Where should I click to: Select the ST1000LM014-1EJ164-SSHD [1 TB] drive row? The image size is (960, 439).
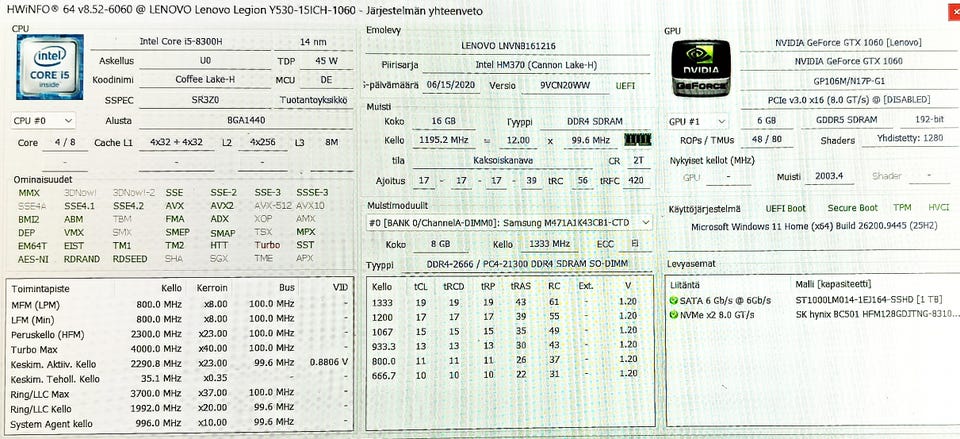click(812, 301)
